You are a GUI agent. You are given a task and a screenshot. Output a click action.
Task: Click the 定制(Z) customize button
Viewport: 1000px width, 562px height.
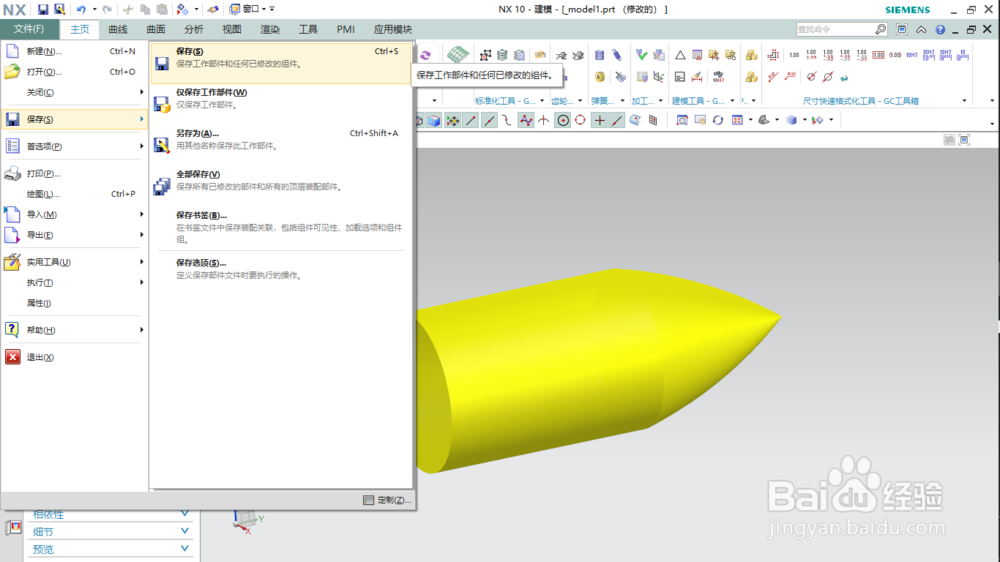coord(387,499)
